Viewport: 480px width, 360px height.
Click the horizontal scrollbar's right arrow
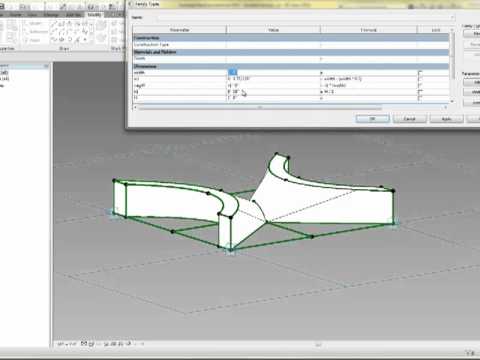(446, 107)
